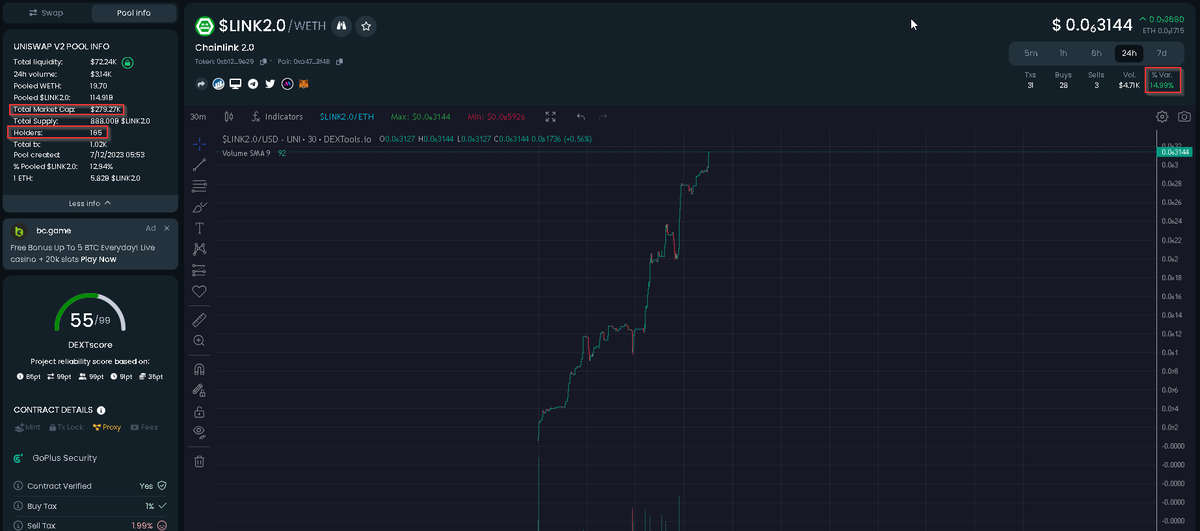Click the $LINK2.0 token logo

pos(204,26)
